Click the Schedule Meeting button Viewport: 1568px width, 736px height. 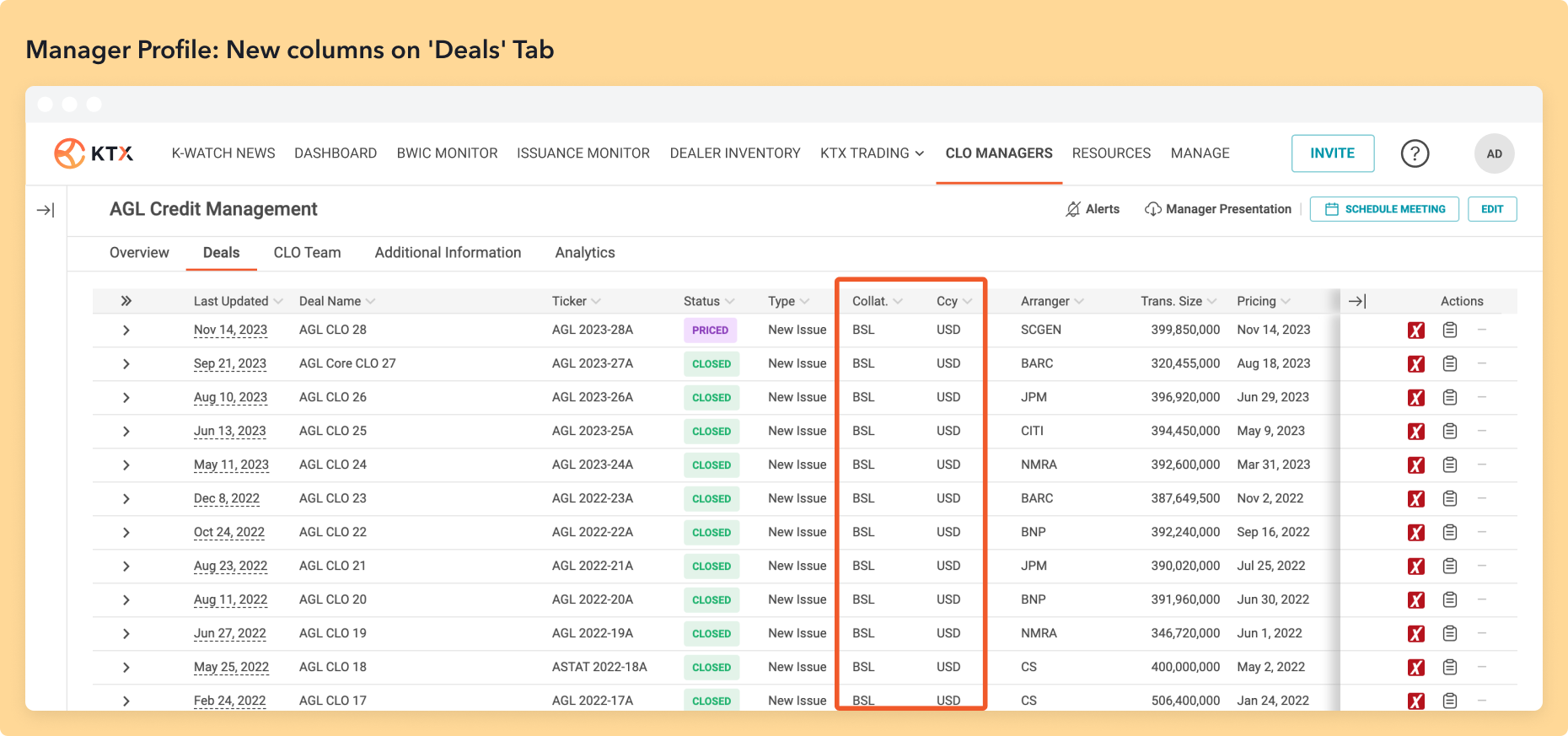coord(1384,209)
